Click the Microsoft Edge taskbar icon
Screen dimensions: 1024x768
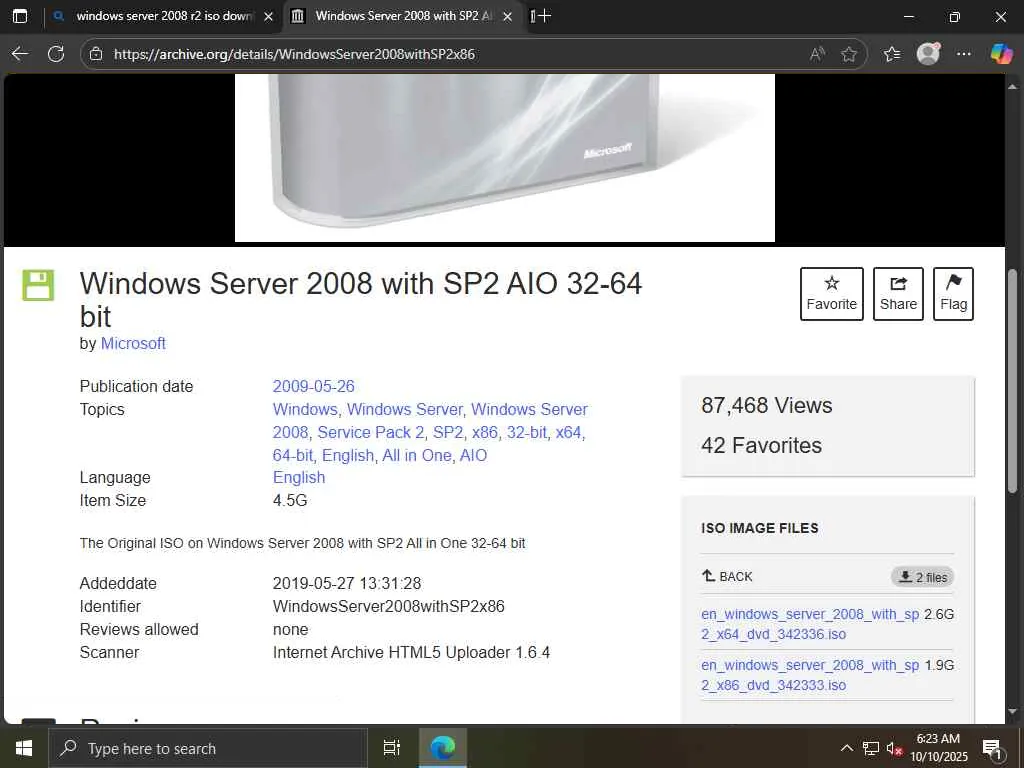[442, 748]
